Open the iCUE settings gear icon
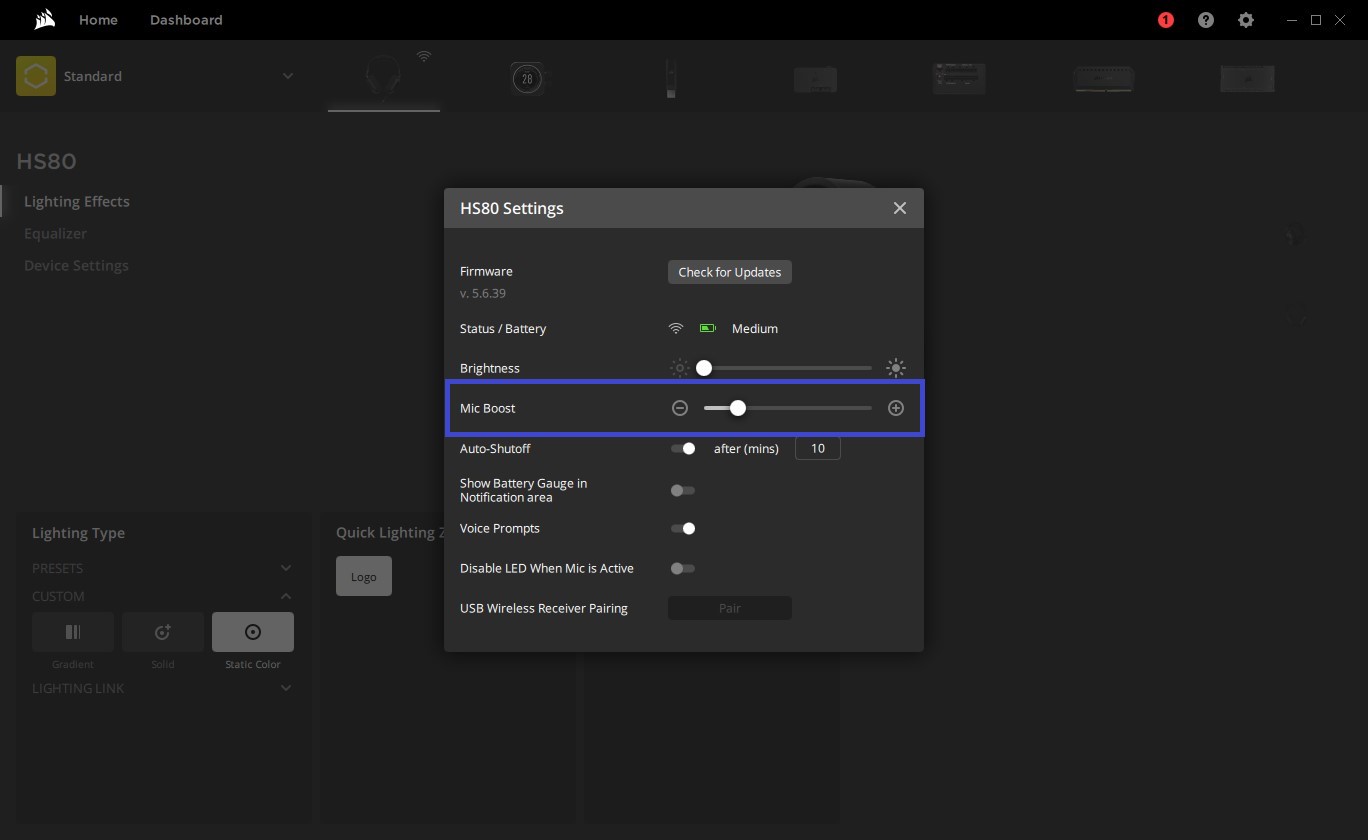 pos(1245,20)
